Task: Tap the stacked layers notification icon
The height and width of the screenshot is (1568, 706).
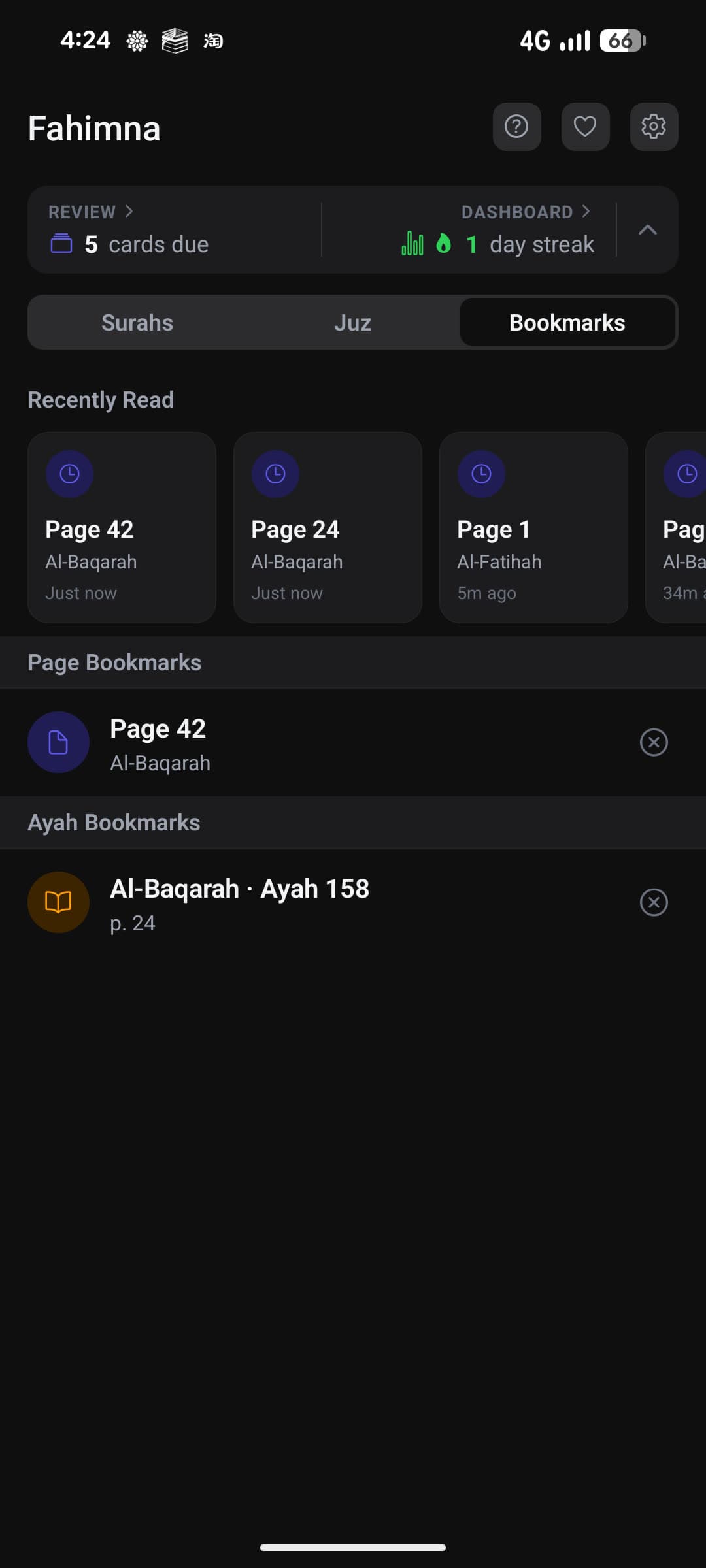Action: (175, 41)
